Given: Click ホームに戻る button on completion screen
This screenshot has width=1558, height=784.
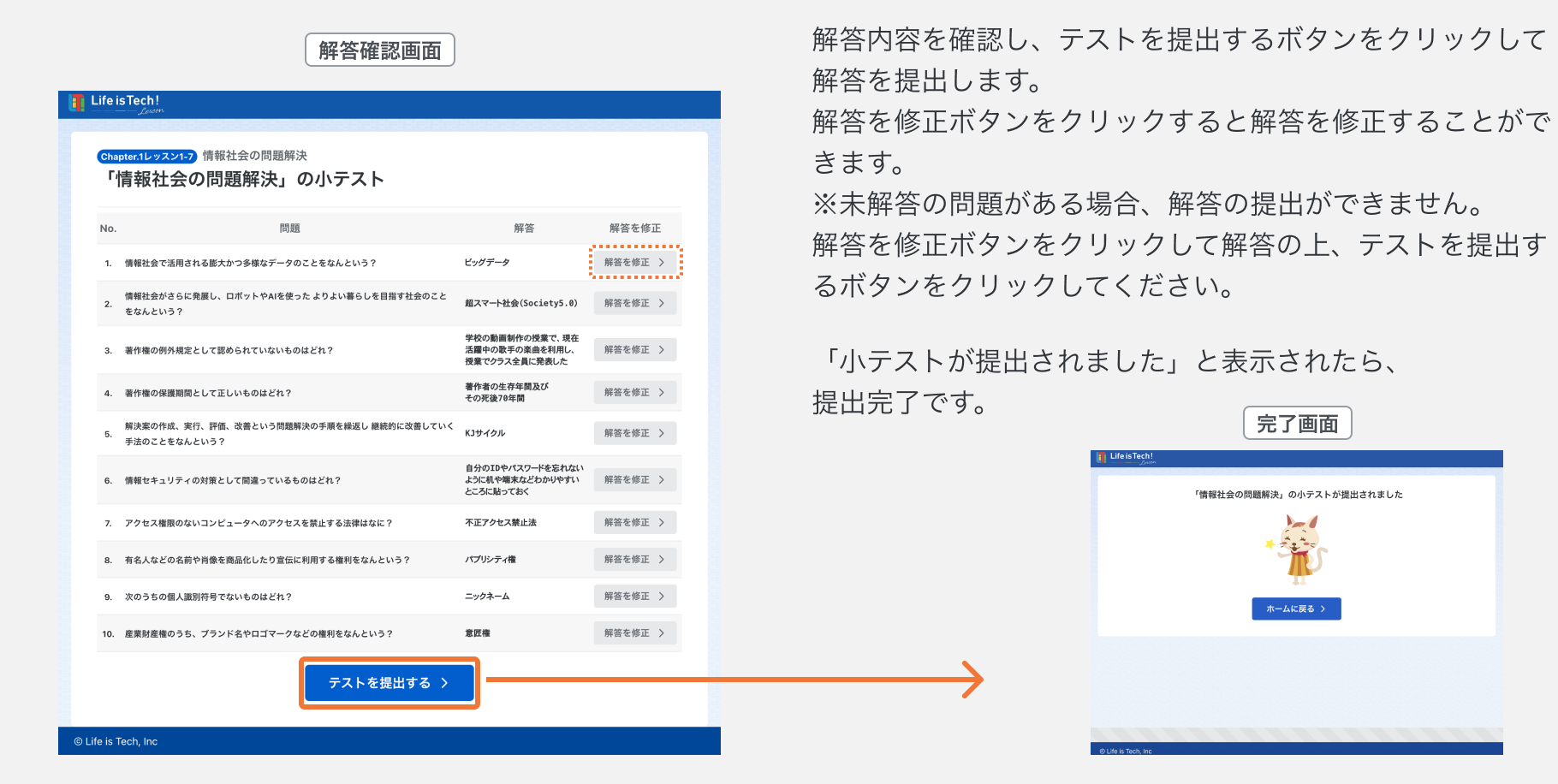Looking at the screenshot, I should click(1296, 609).
